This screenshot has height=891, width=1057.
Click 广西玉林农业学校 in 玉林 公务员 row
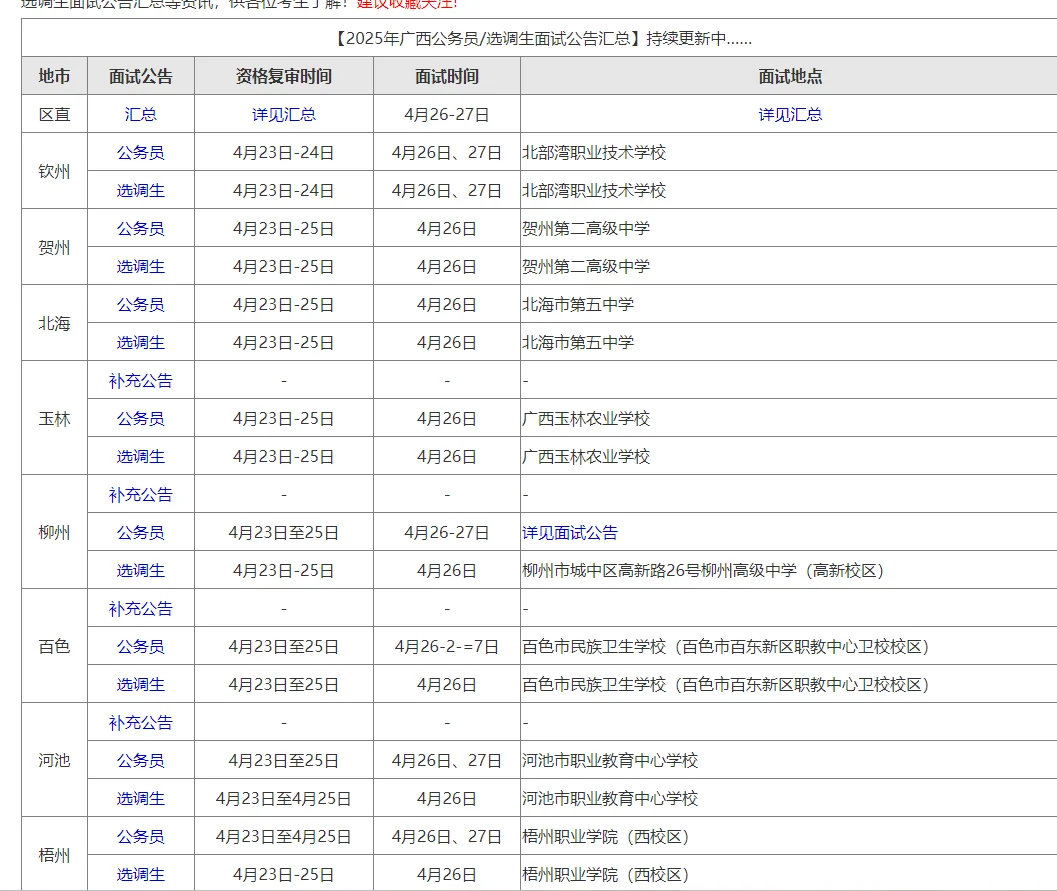click(x=586, y=419)
